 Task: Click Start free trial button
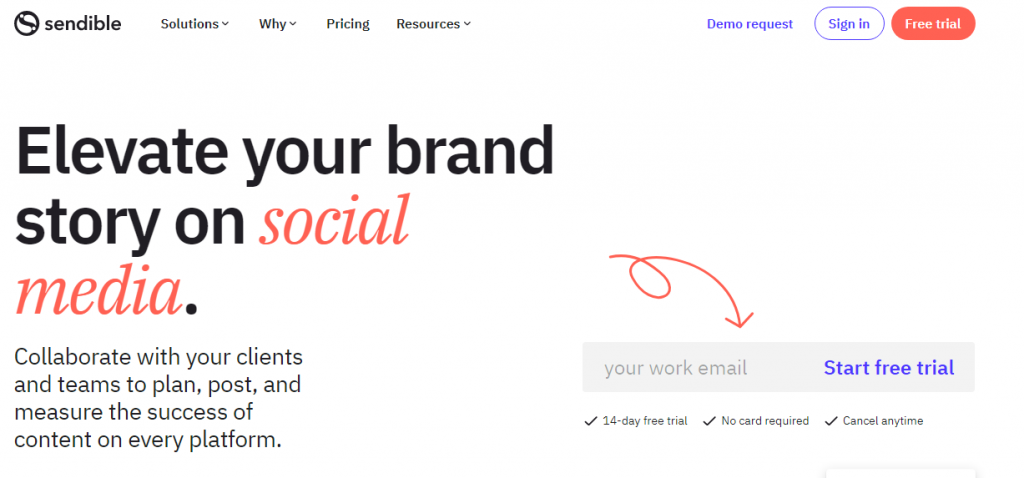[x=889, y=368]
